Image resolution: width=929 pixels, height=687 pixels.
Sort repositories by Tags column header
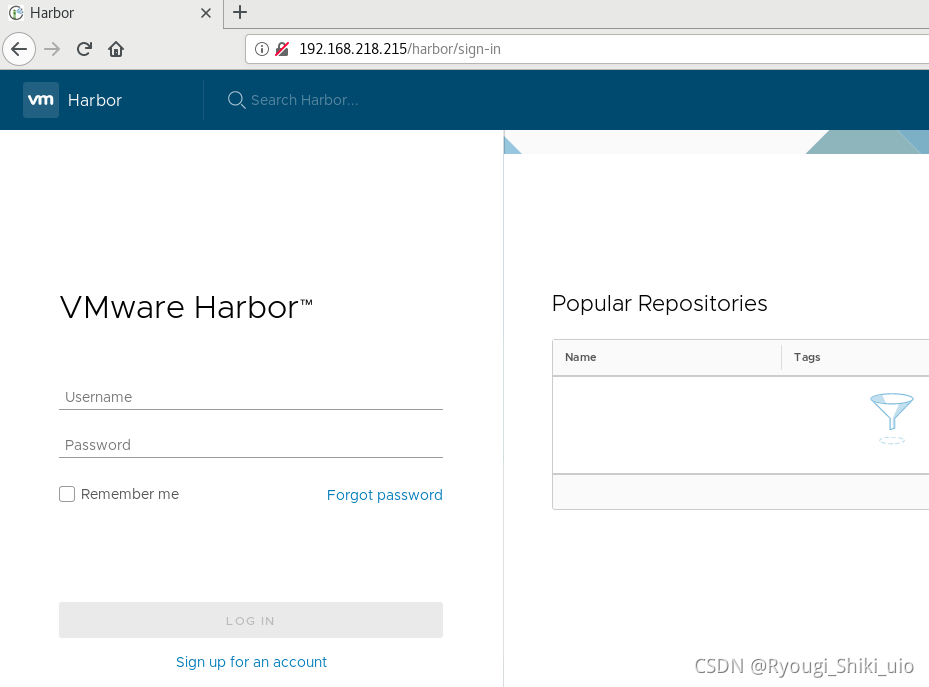[807, 357]
